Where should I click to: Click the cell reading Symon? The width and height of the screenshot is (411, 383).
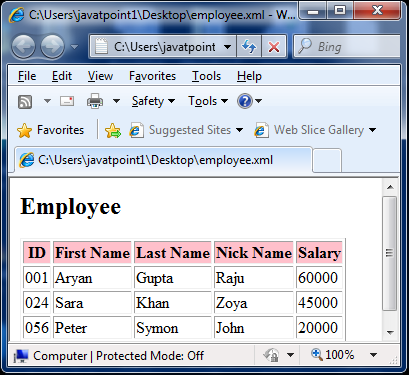(x=173, y=327)
